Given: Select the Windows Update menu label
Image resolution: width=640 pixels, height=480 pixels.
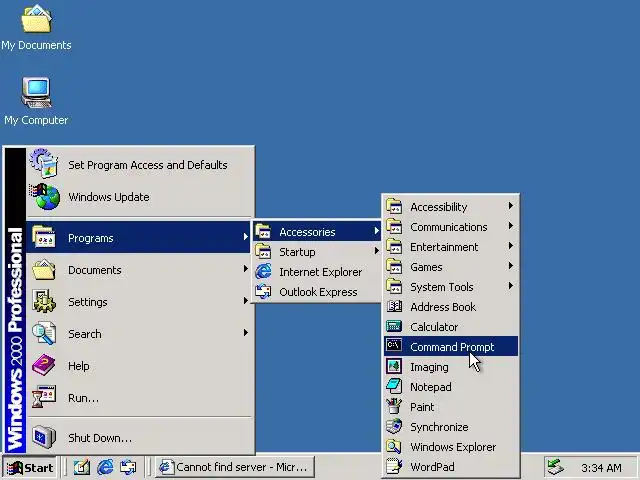Looking at the screenshot, I should coord(109,197).
